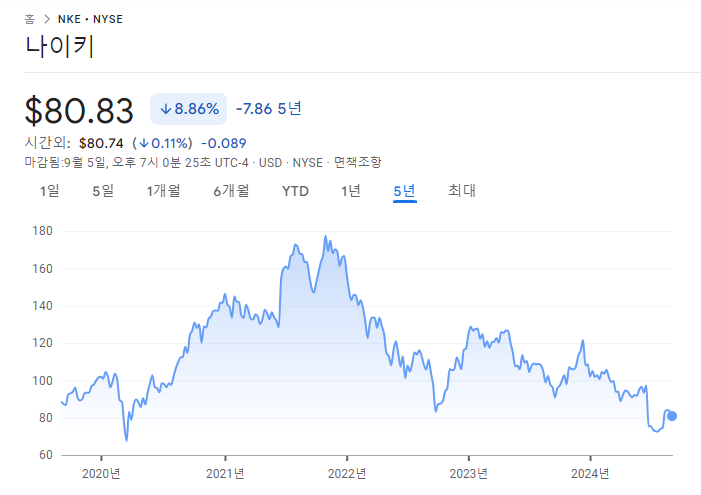
Task: Switch chart to 1개월 range
Action: [x=164, y=191]
